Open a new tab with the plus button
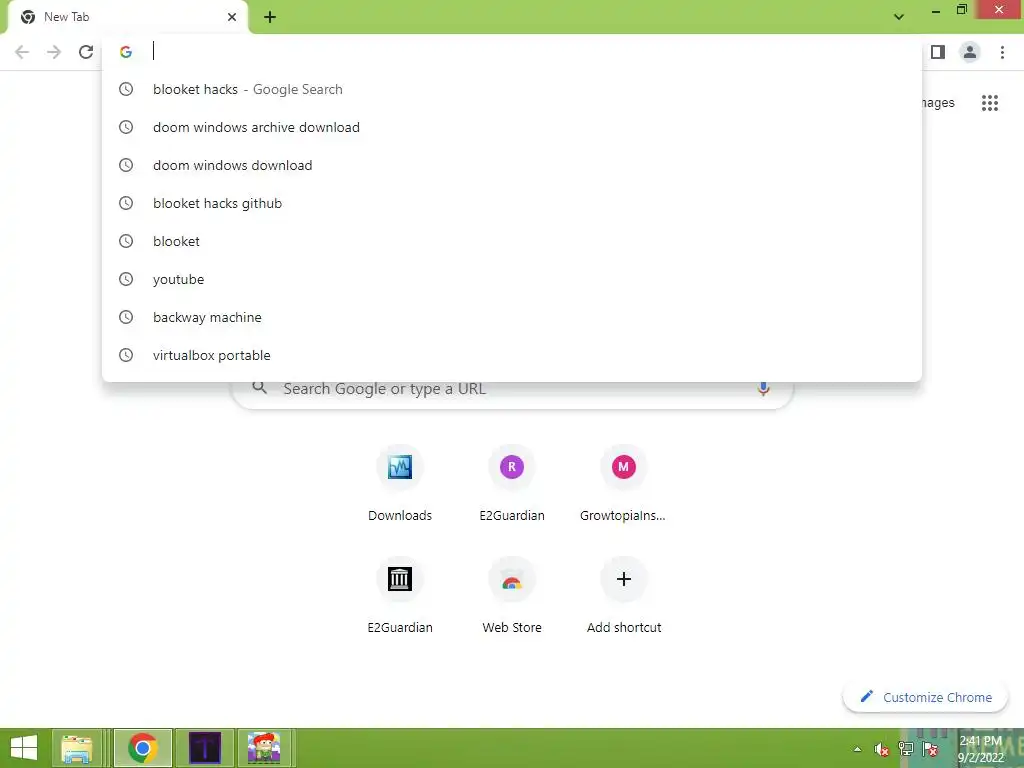 click(x=270, y=17)
